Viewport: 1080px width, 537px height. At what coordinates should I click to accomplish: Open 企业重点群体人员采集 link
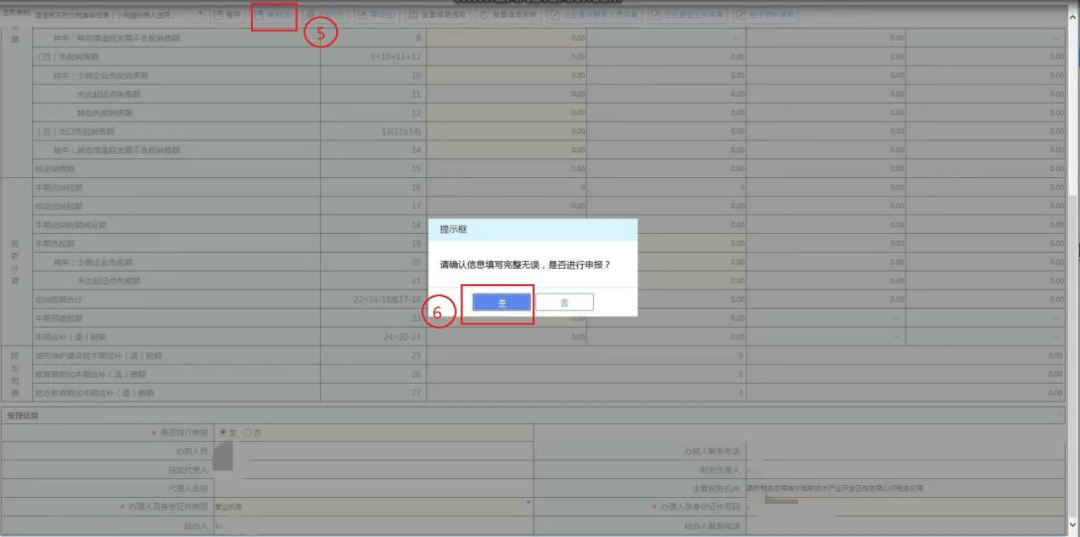click(x=594, y=15)
